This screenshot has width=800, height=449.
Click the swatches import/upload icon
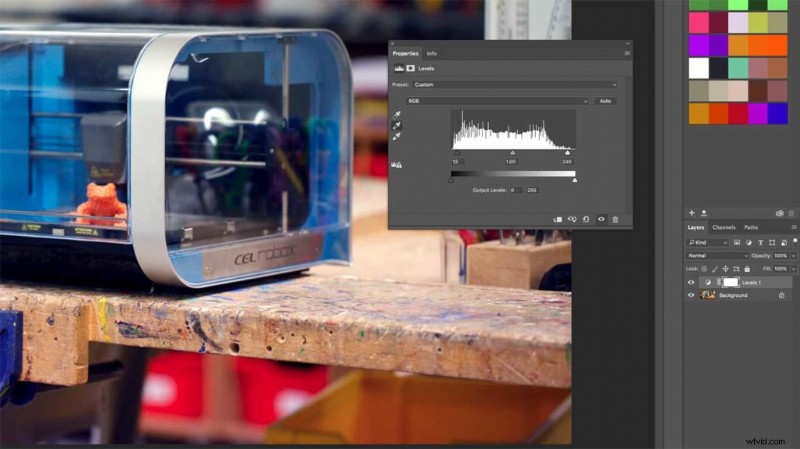pyautogui.click(x=704, y=213)
